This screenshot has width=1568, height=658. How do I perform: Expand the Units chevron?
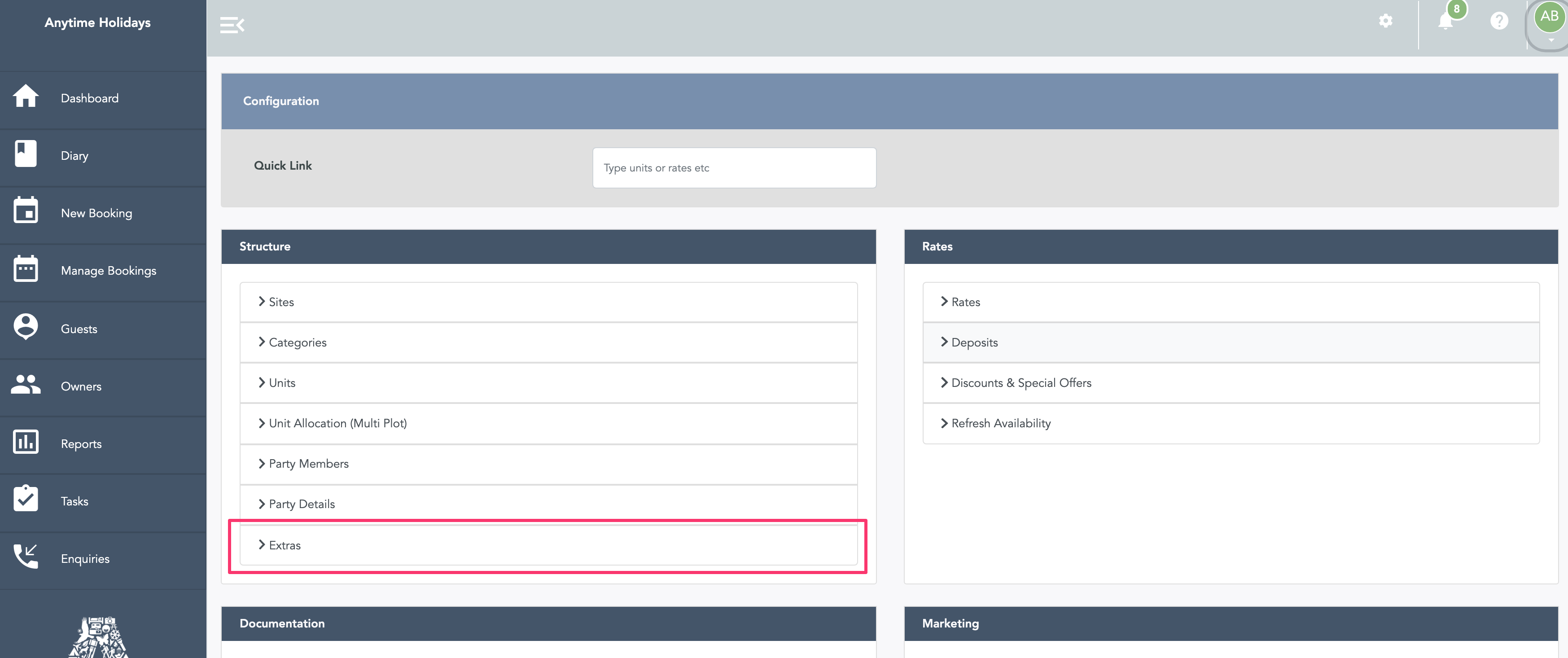tap(262, 382)
